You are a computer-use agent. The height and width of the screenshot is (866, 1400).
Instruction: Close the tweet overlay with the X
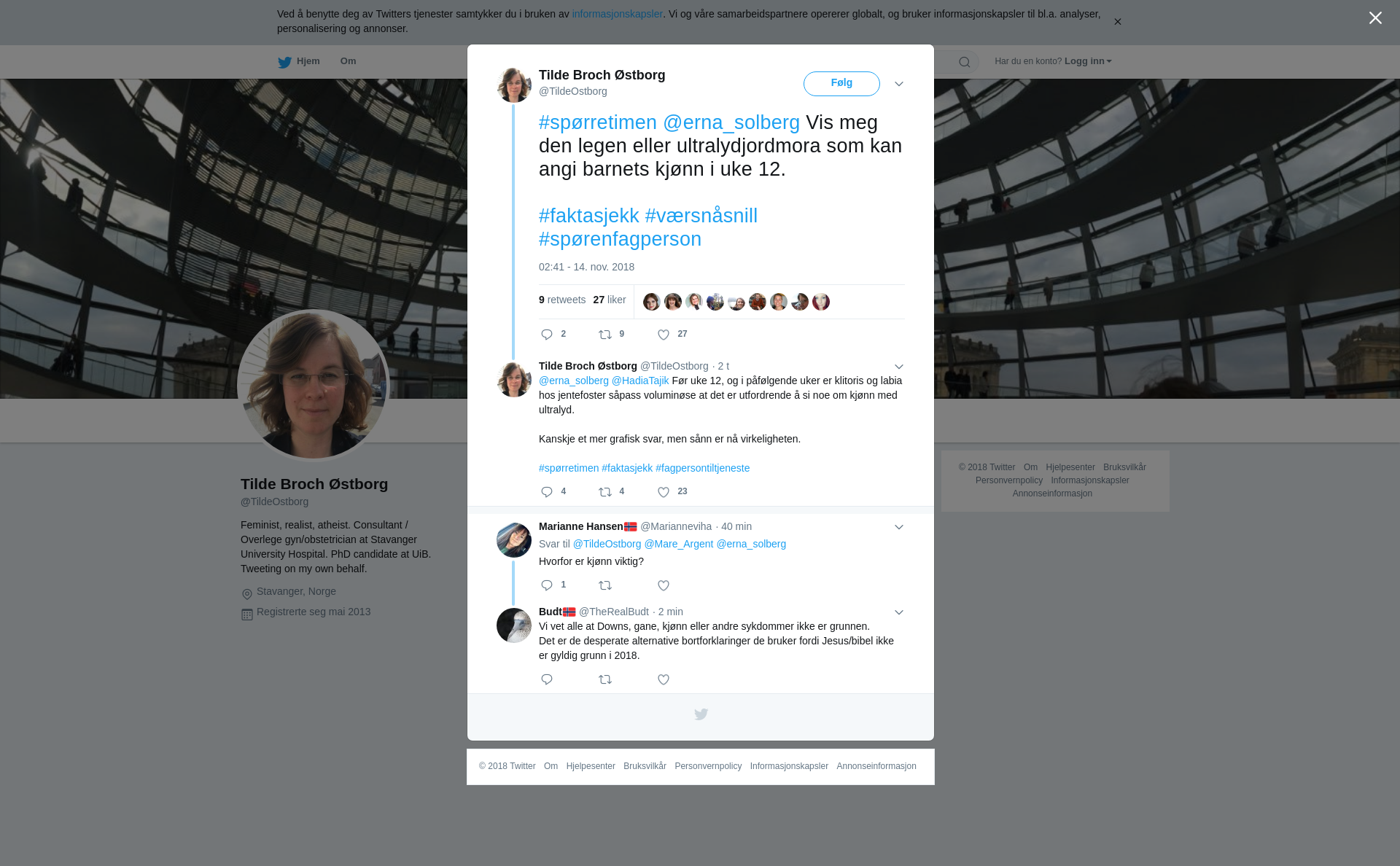click(x=1375, y=18)
